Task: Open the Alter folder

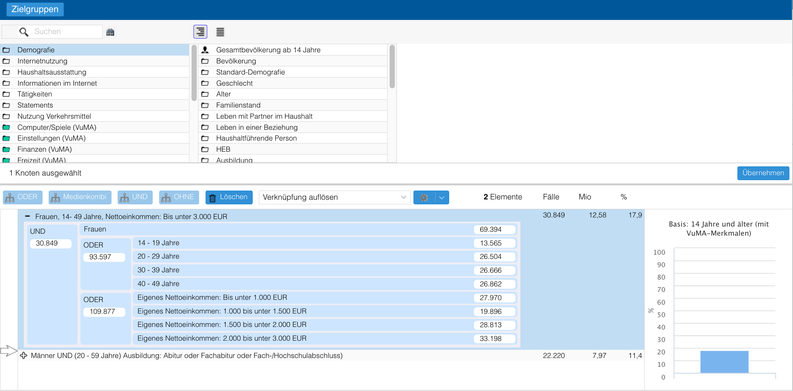Action: (x=293, y=94)
